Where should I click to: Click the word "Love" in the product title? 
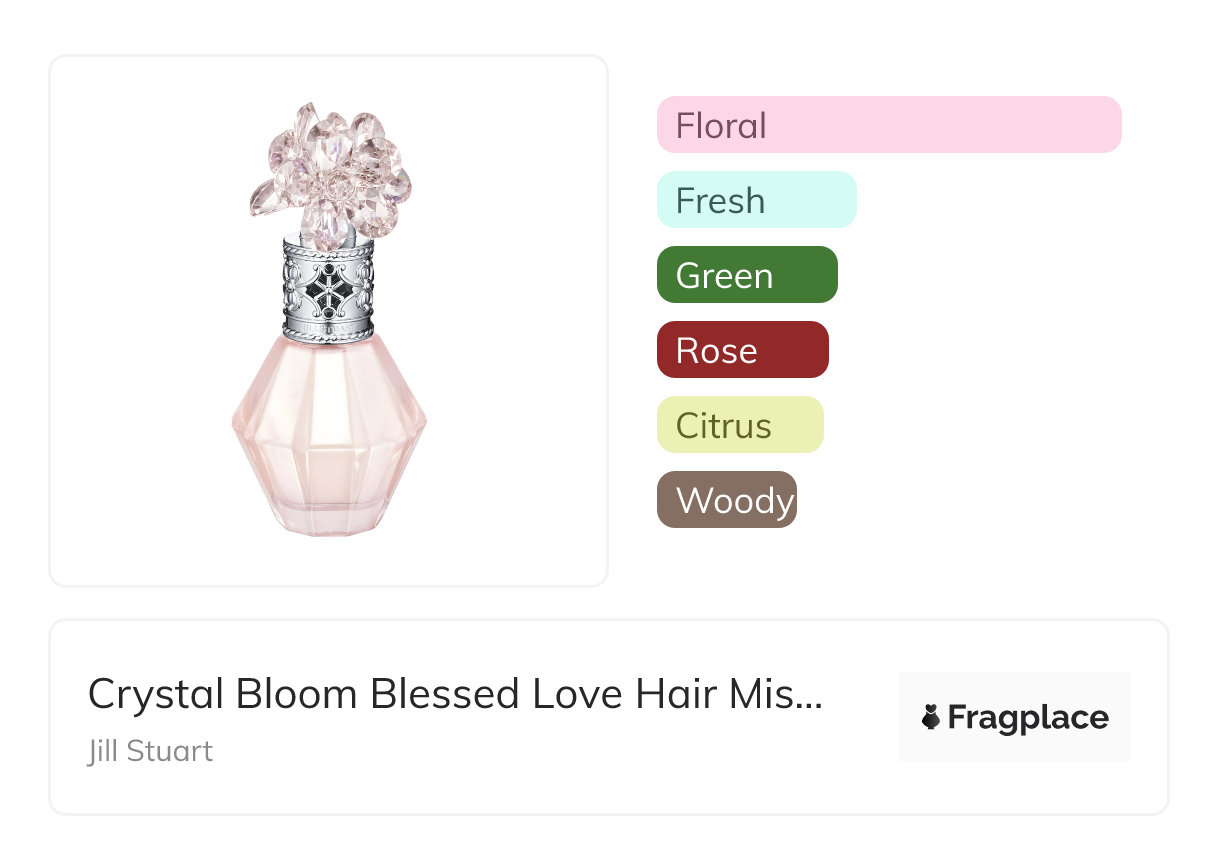[x=580, y=694]
